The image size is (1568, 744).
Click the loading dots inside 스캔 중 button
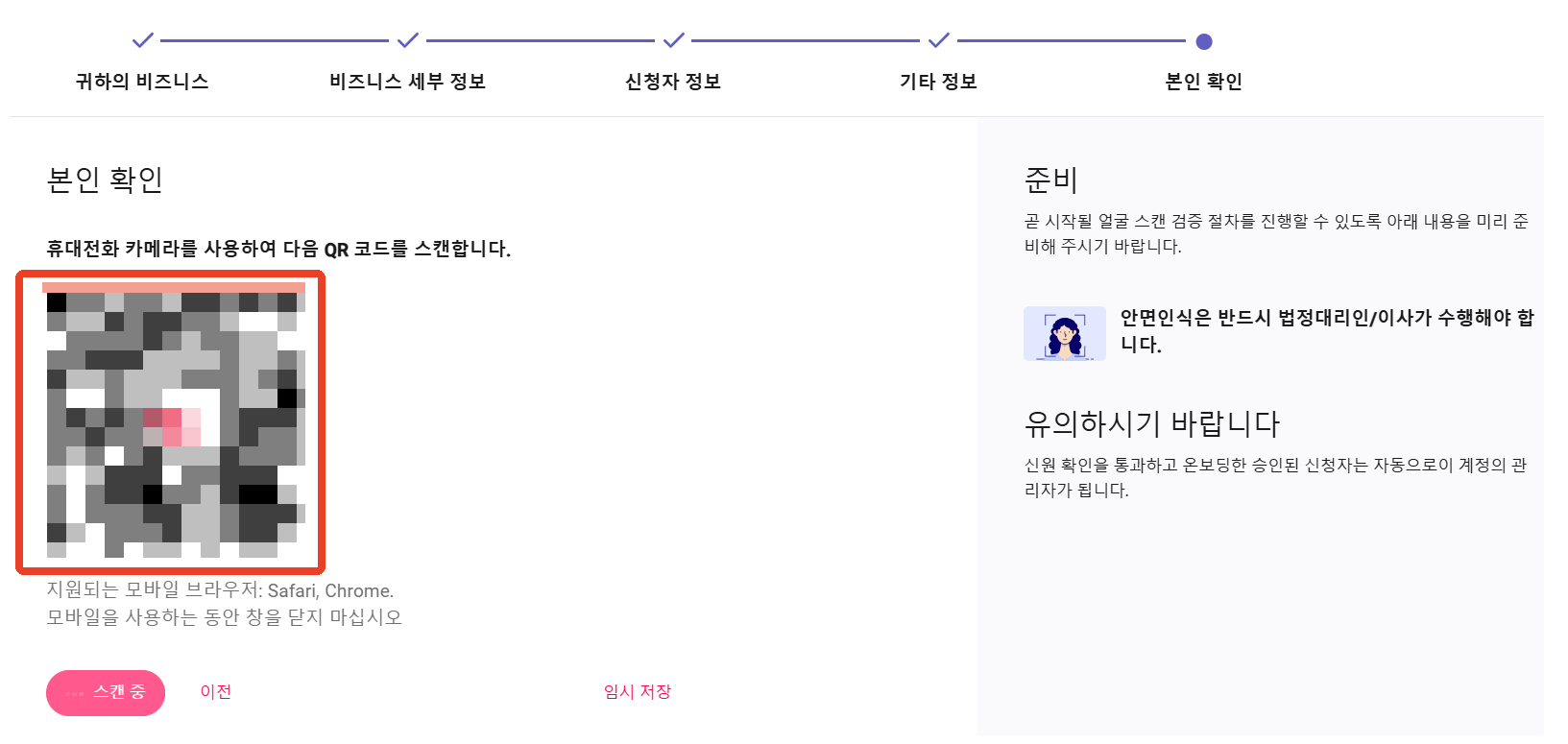[75, 693]
